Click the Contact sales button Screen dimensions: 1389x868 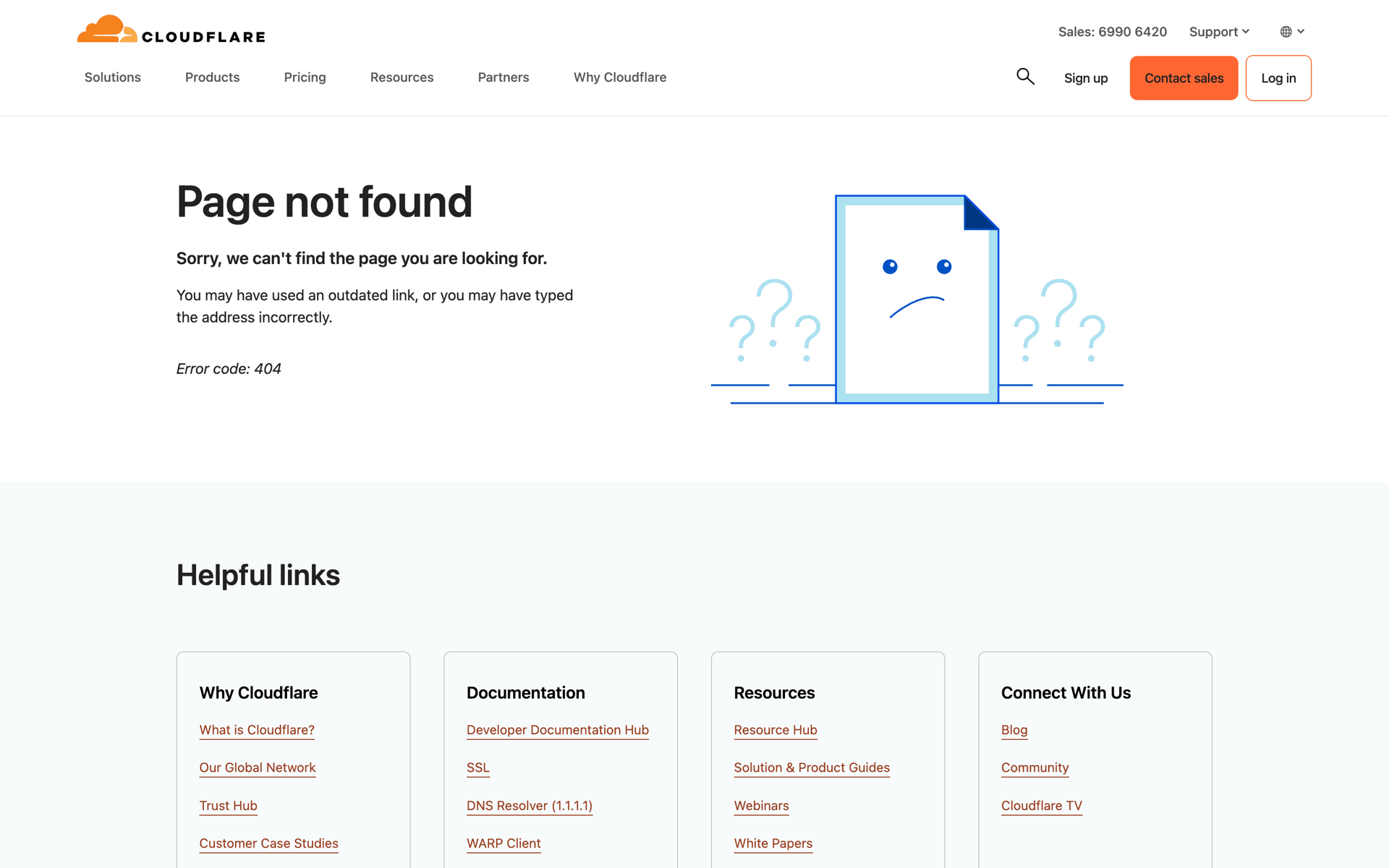[1184, 78]
